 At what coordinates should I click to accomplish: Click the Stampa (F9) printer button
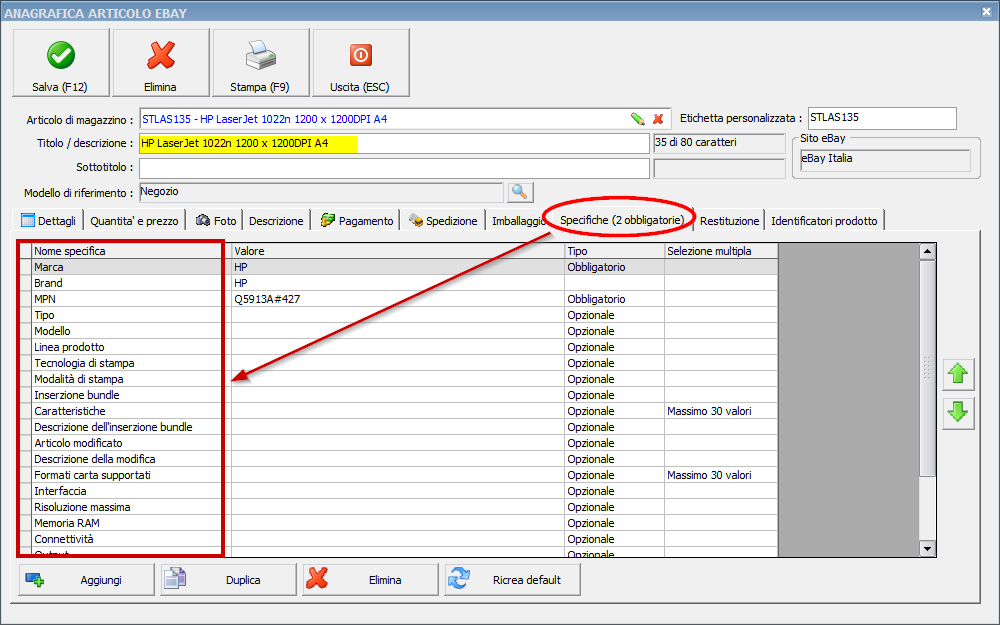(260, 62)
